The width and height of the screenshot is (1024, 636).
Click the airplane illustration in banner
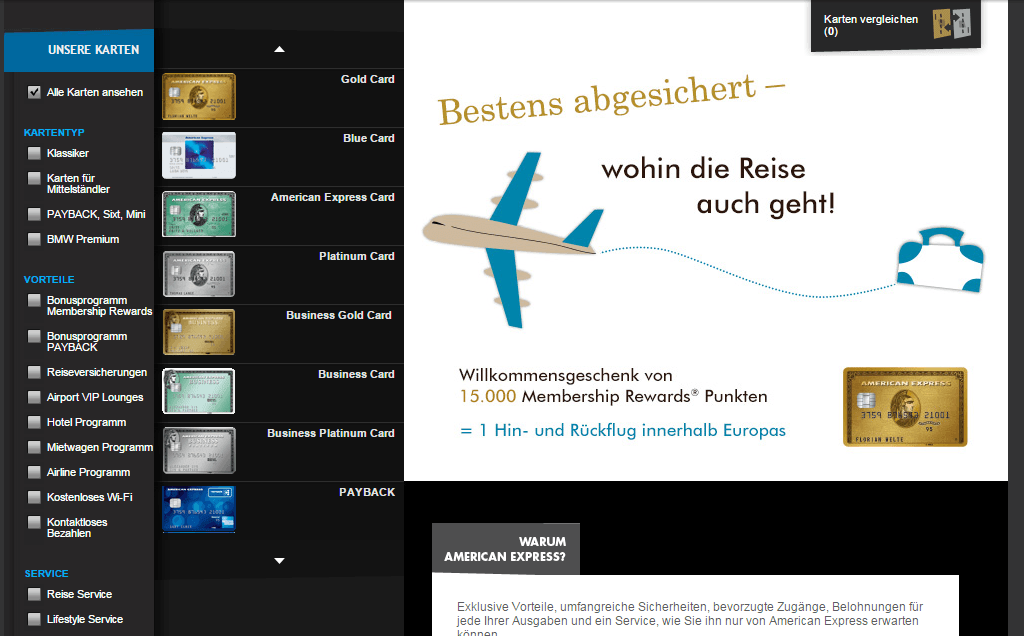(513, 240)
